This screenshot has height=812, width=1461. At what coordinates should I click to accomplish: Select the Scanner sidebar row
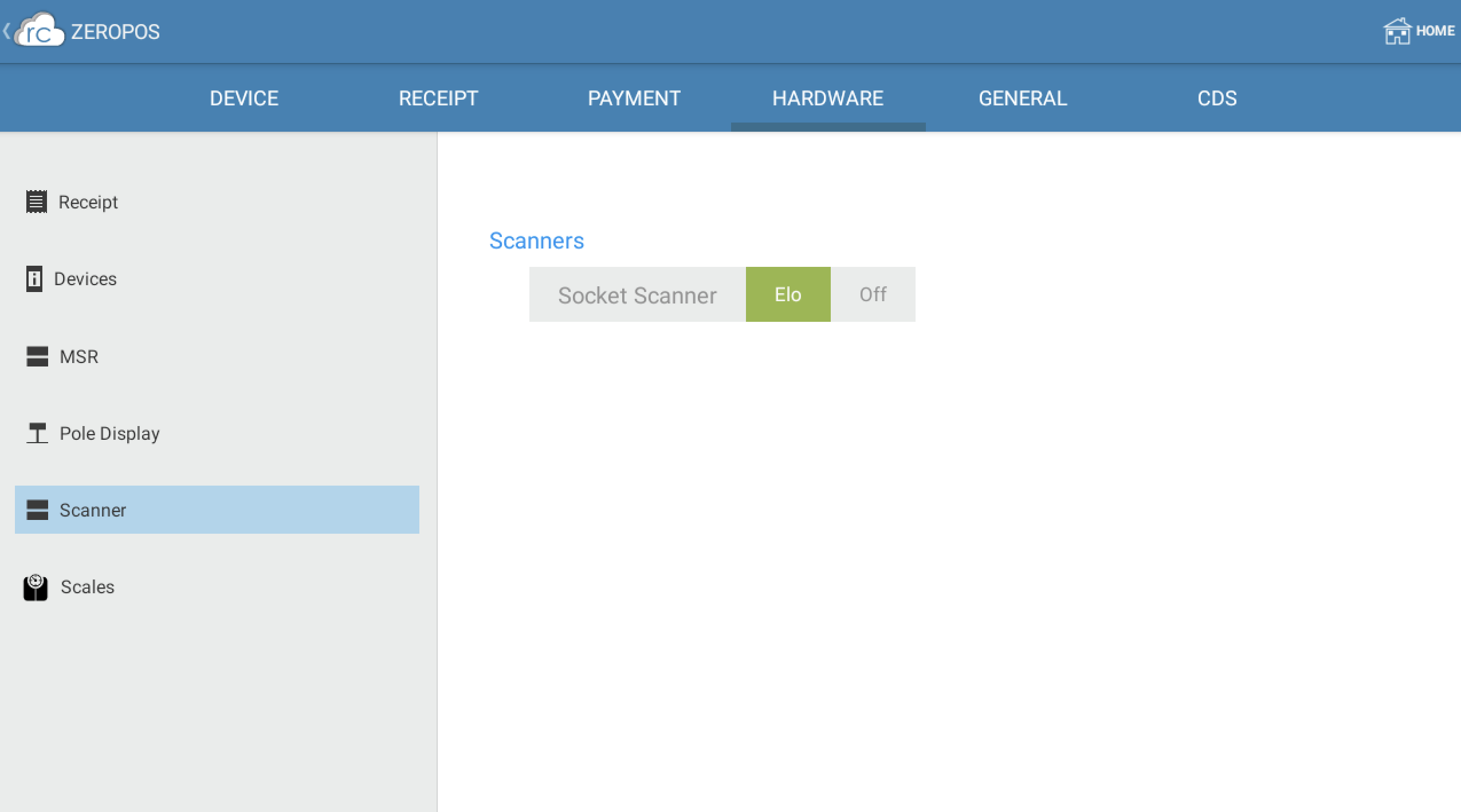217,510
